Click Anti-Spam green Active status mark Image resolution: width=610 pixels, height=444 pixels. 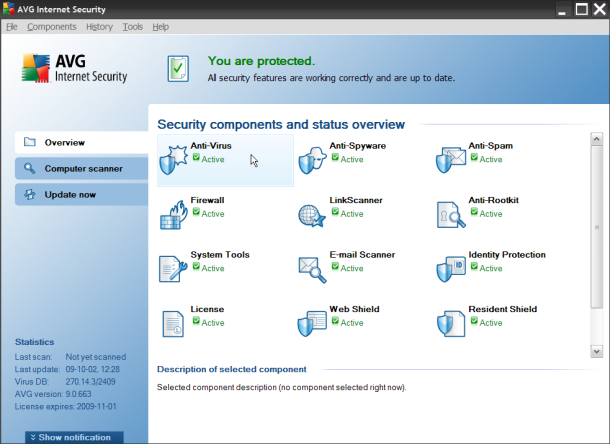(474, 158)
